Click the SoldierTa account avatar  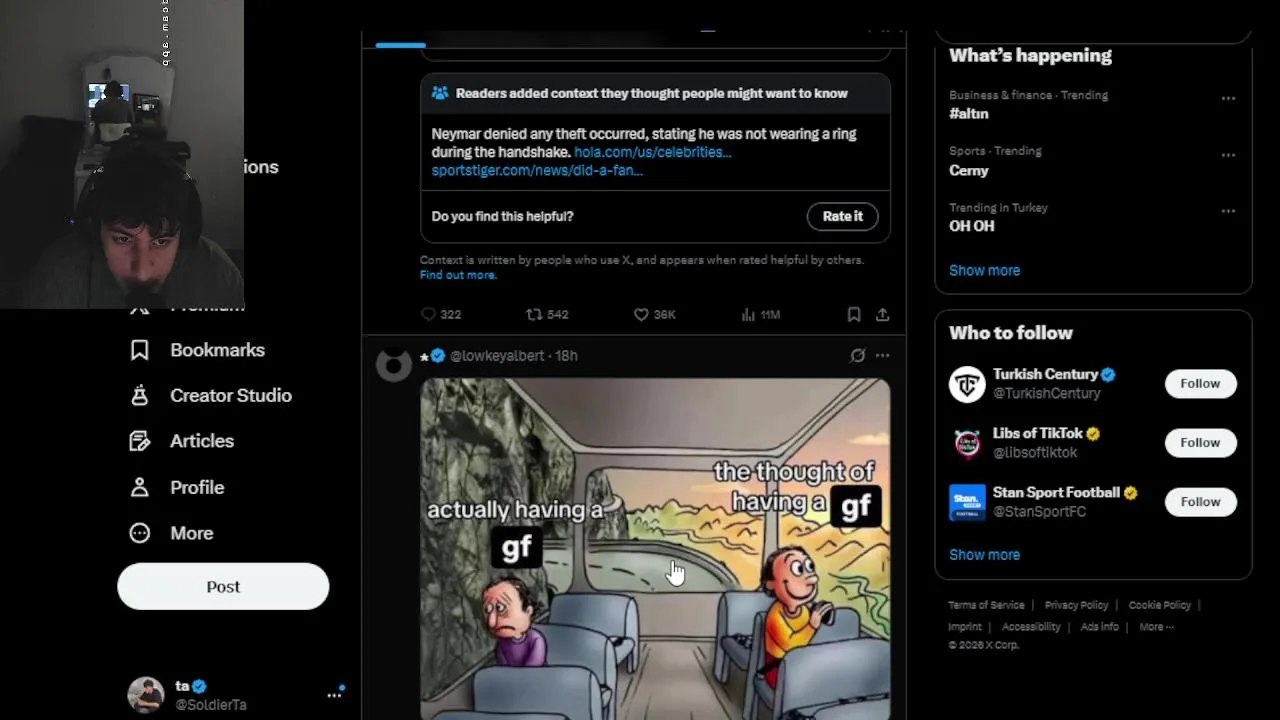click(x=146, y=695)
